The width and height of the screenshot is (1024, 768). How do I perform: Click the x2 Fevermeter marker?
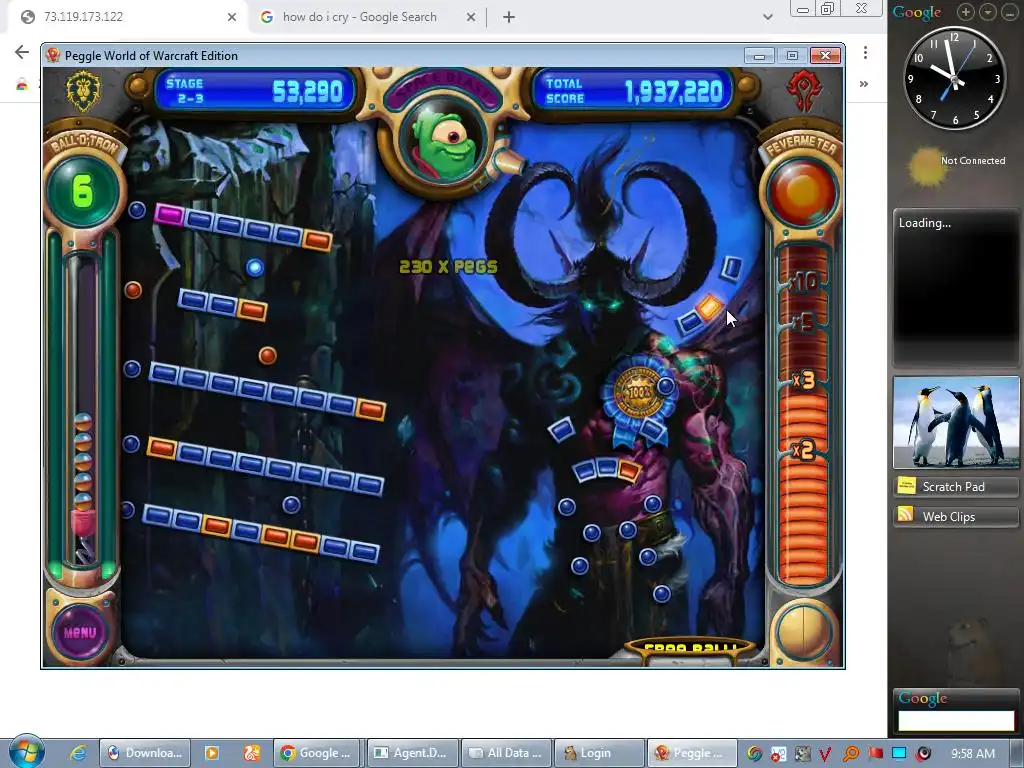point(803,451)
